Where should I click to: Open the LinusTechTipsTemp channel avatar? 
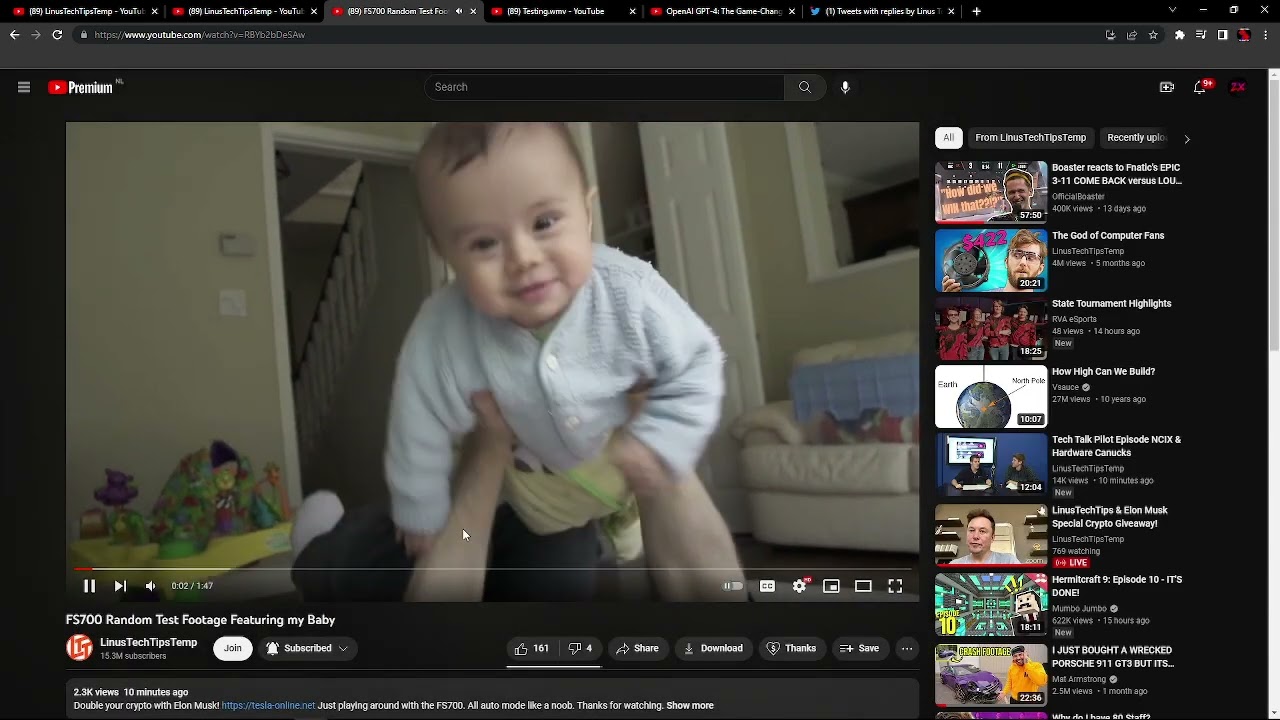click(x=79, y=648)
